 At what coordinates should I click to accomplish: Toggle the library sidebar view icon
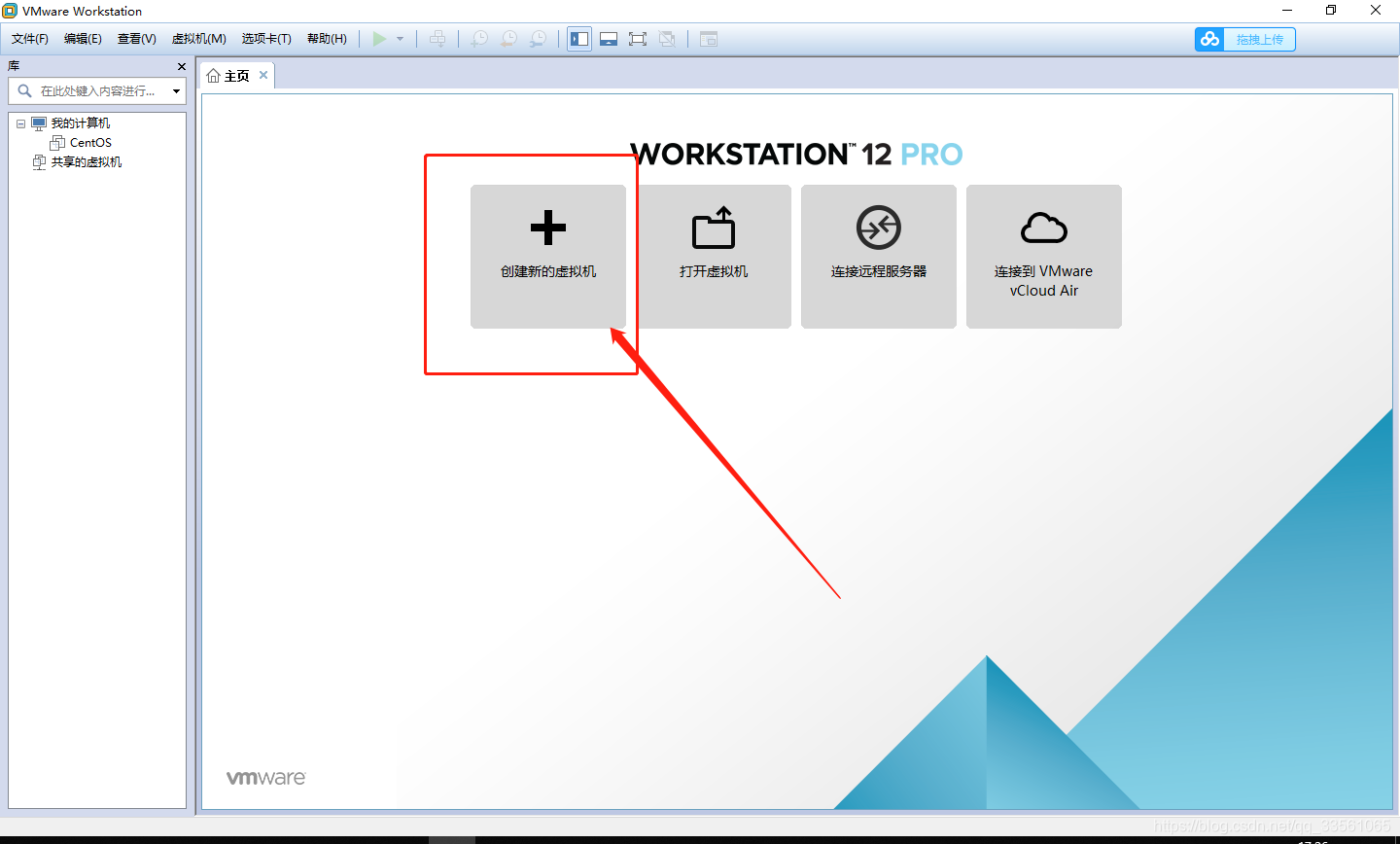pyautogui.click(x=579, y=39)
